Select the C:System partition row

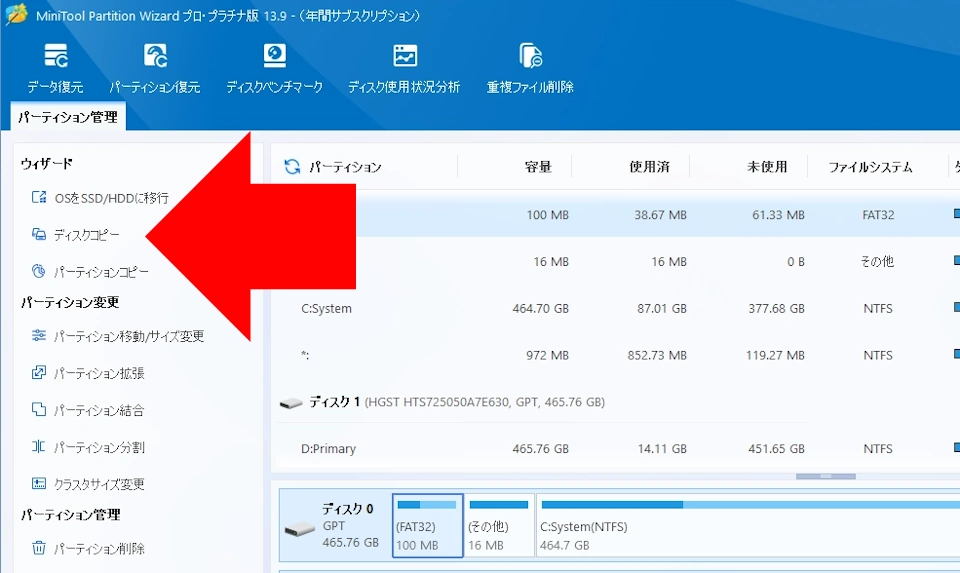point(615,309)
